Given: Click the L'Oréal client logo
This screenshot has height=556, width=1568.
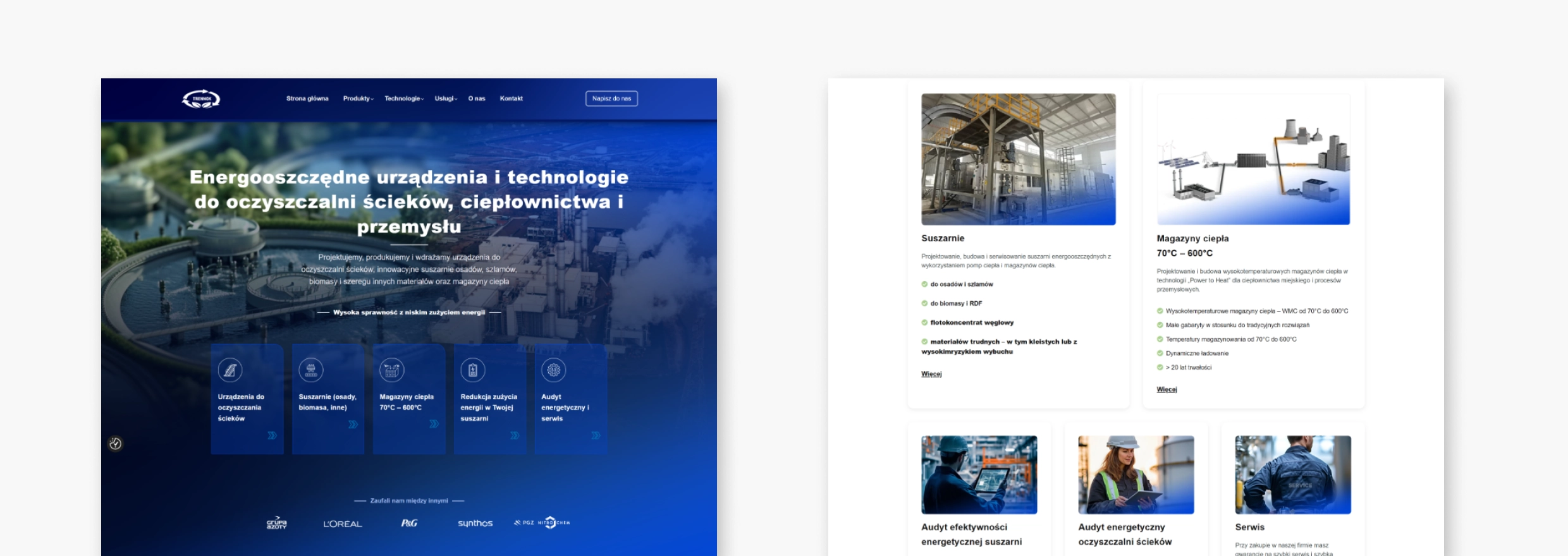Looking at the screenshot, I should point(343,524).
